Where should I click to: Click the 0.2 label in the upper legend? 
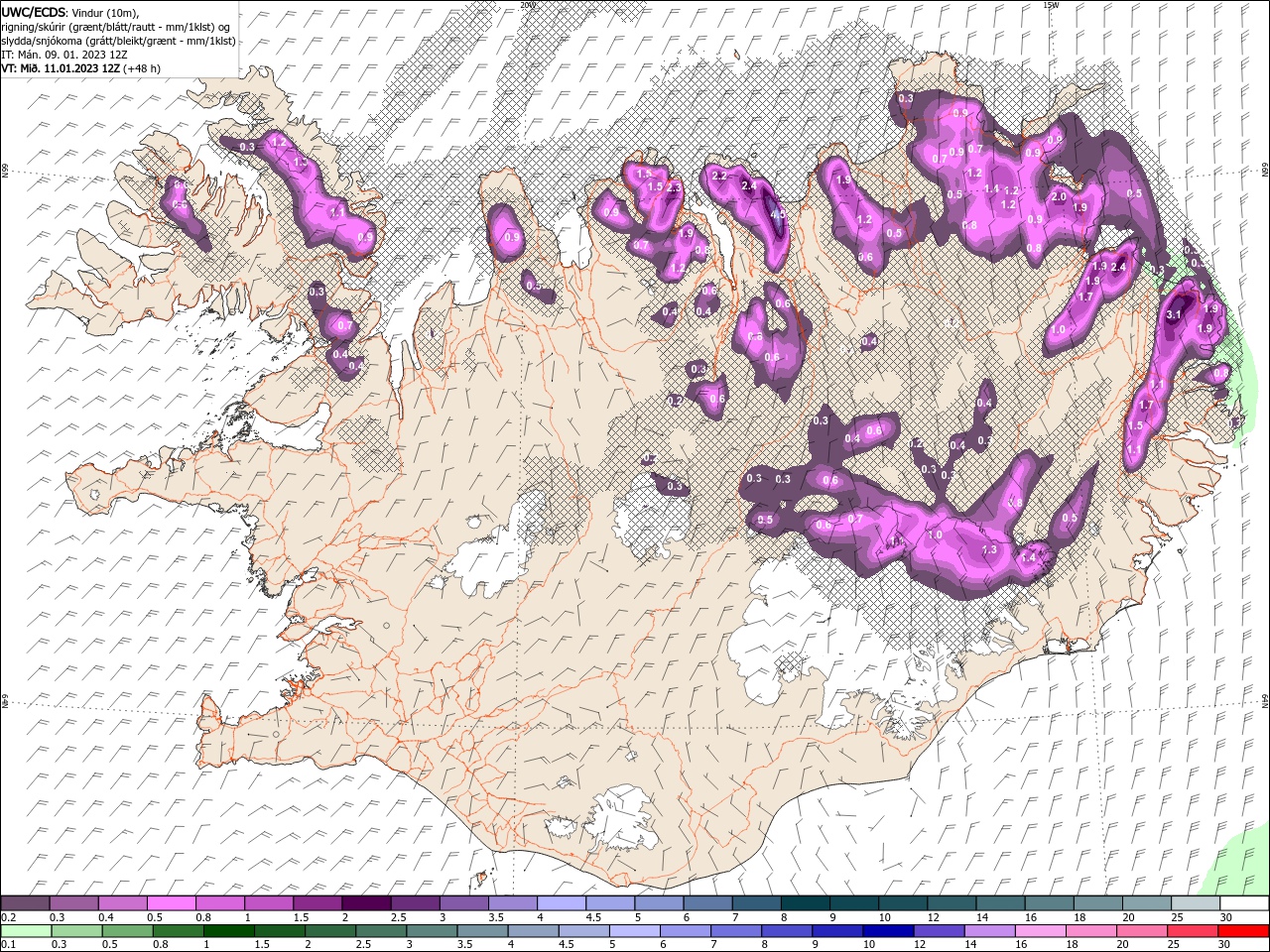10,917
